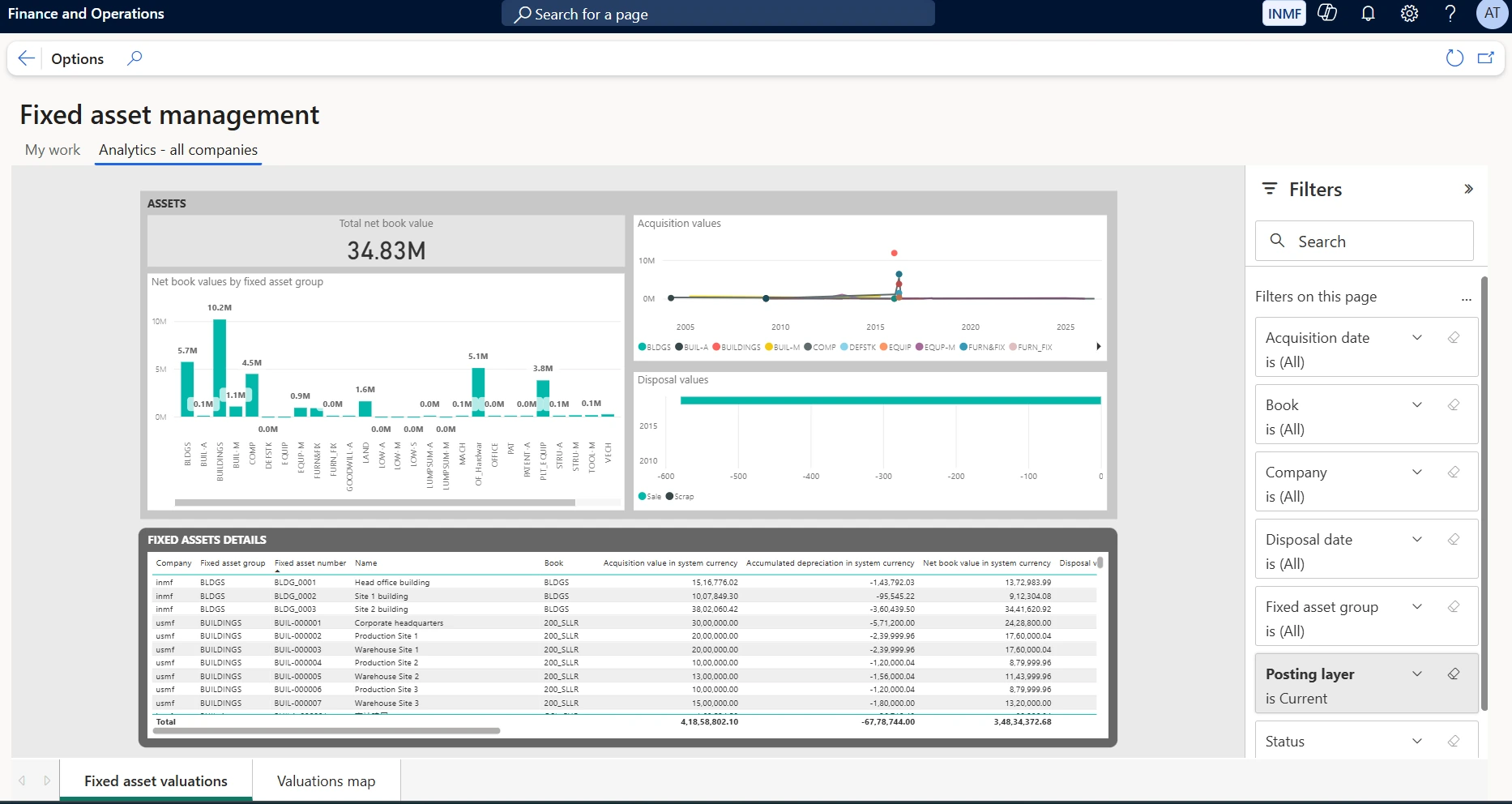Expand the Book filter chevron
1512x804 pixels.
tap(1417, 404)
